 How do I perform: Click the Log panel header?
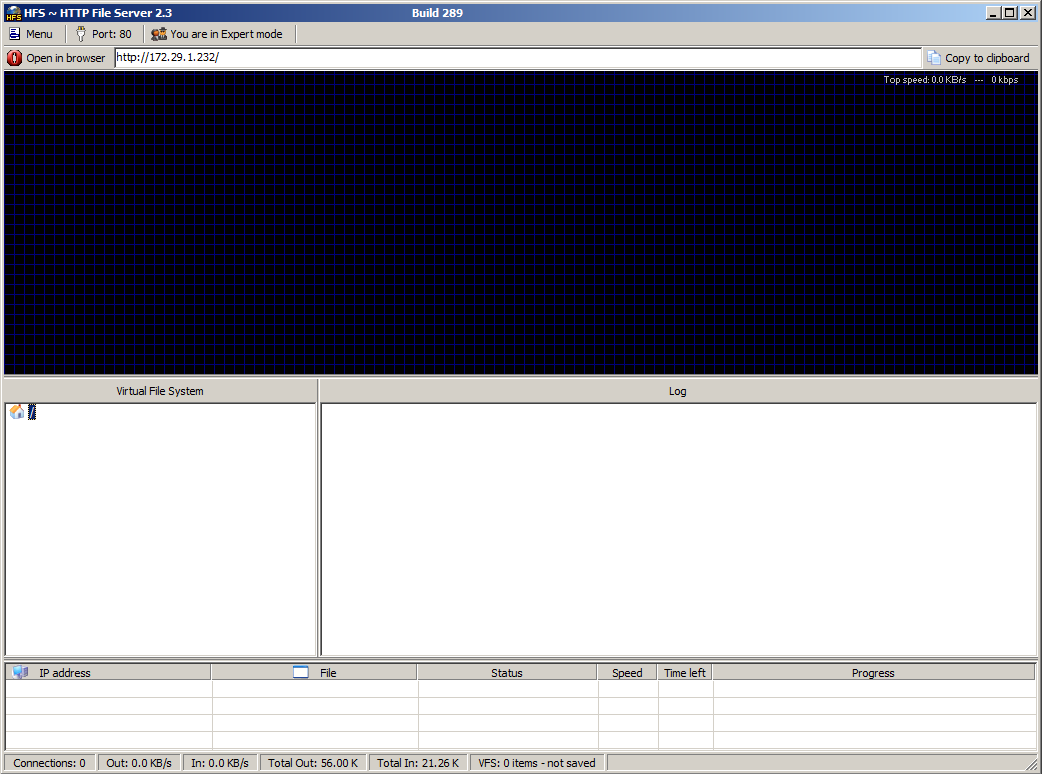(x=677, y=391)
